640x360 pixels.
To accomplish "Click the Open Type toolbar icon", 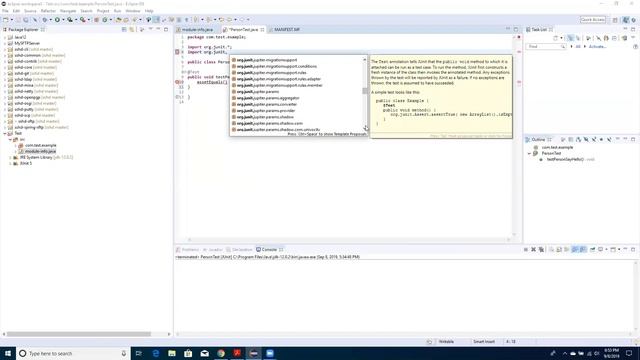I will pos(119,20).
